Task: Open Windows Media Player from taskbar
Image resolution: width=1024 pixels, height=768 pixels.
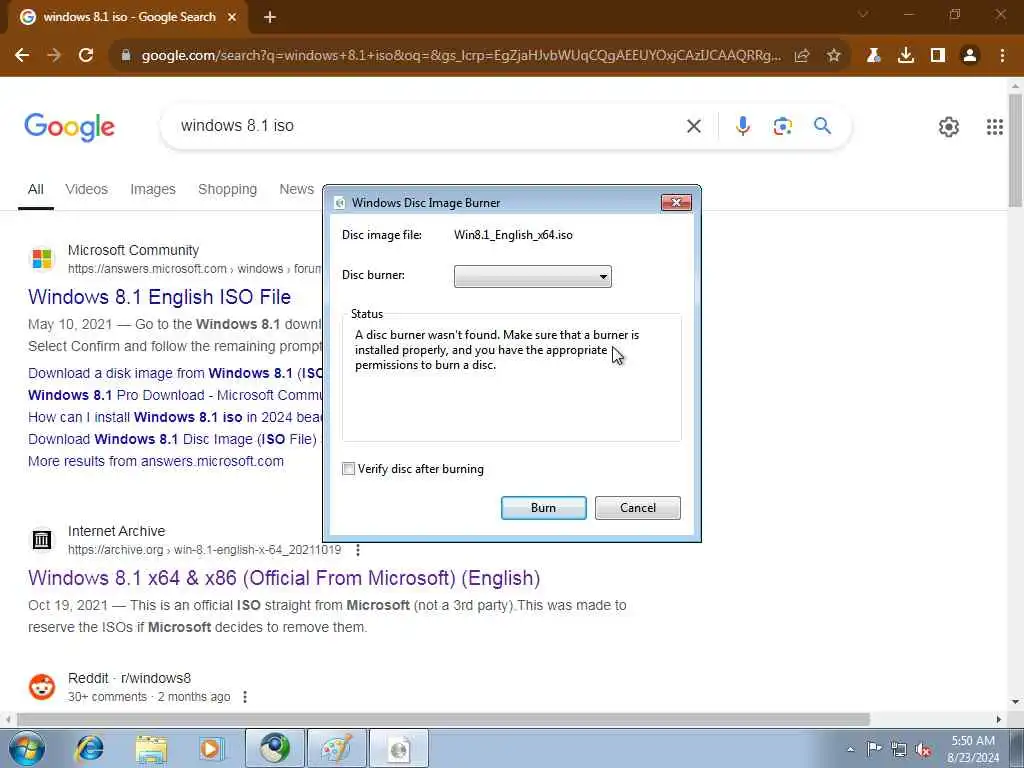Action: point(212,748)
